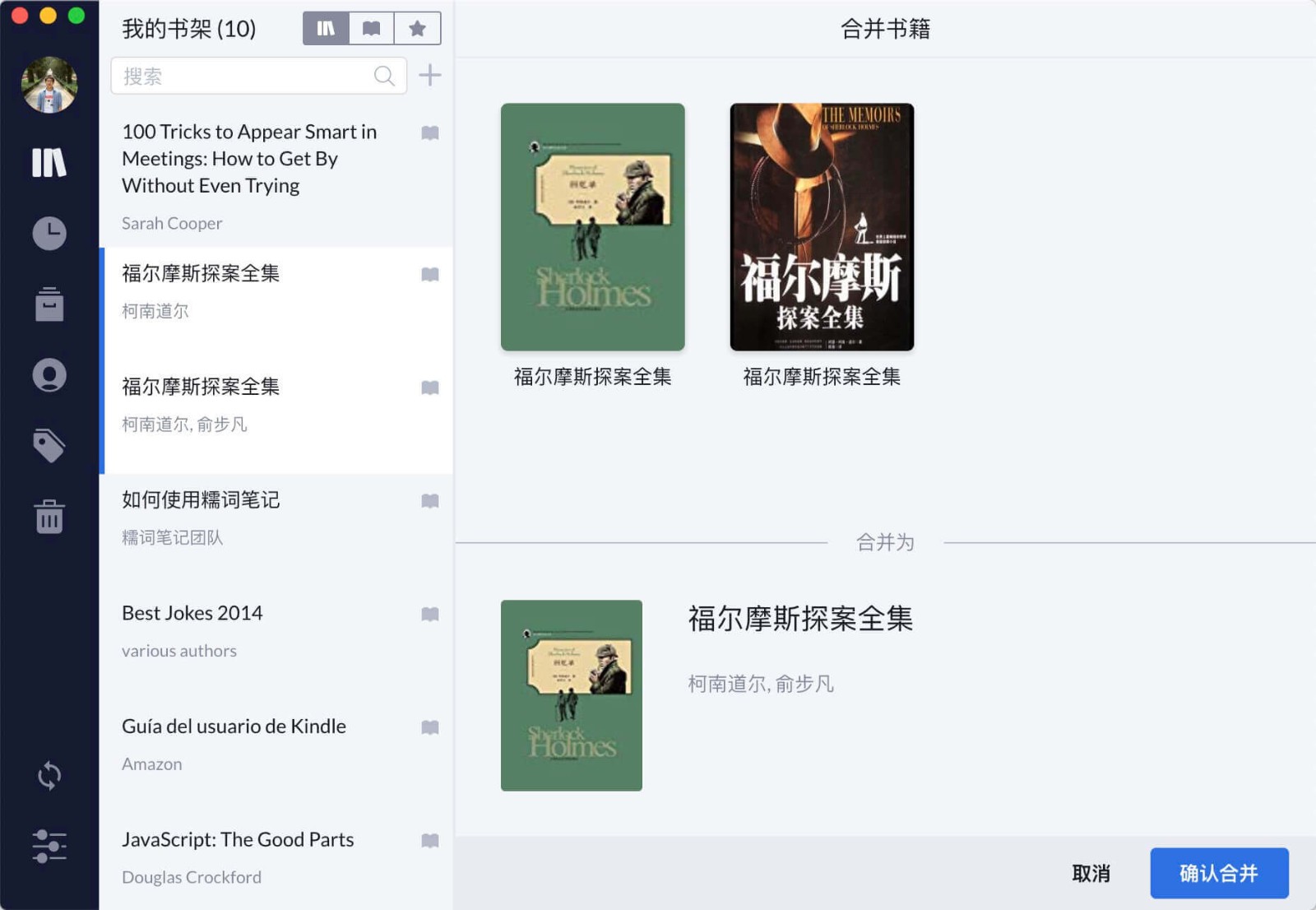Switch to the starred favorites tab
This screenshot has height=910, width=1316.
pyautogui.click(x=418, y=29)
